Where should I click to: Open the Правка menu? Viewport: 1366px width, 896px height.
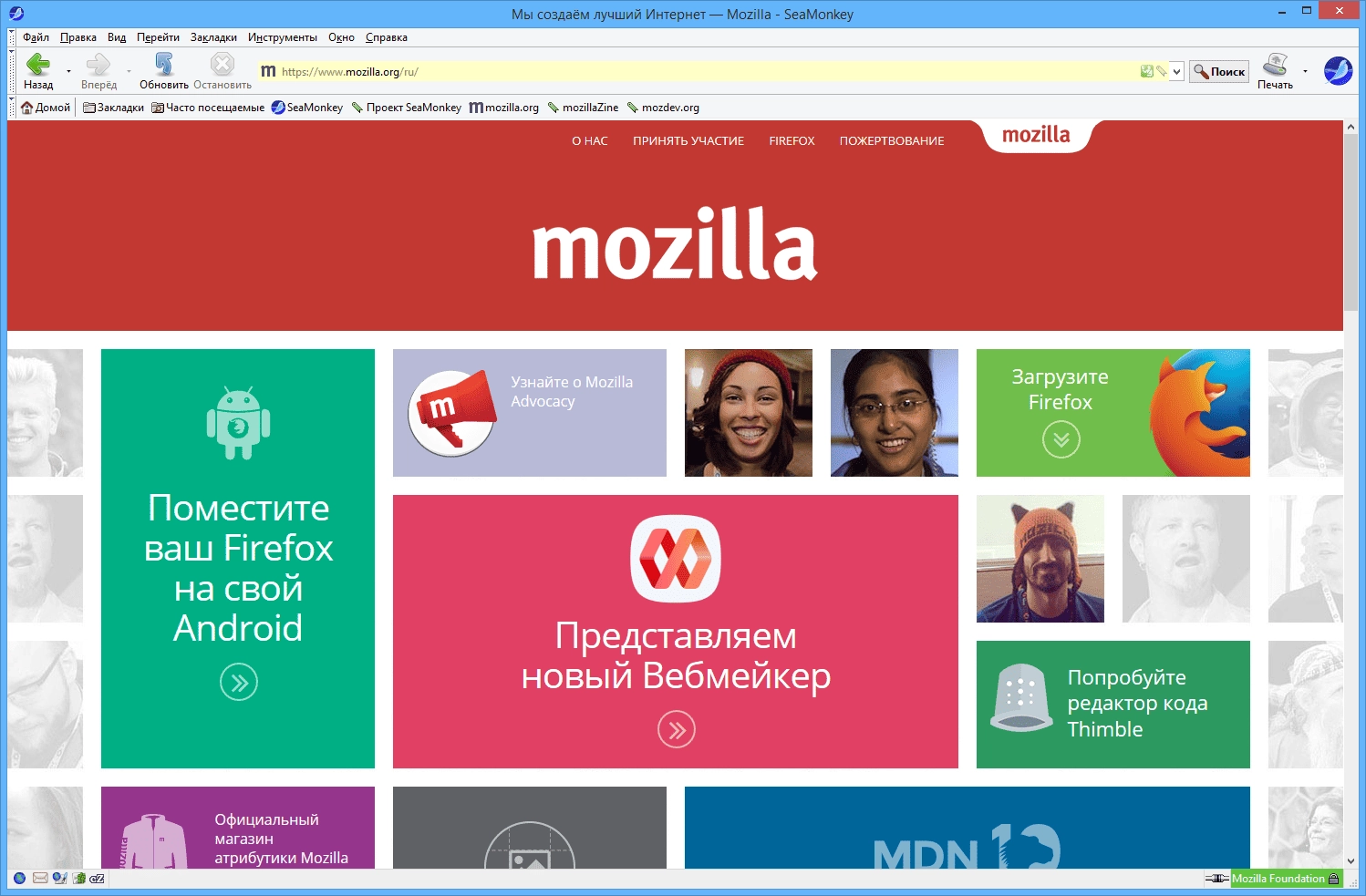click(78, 37)
